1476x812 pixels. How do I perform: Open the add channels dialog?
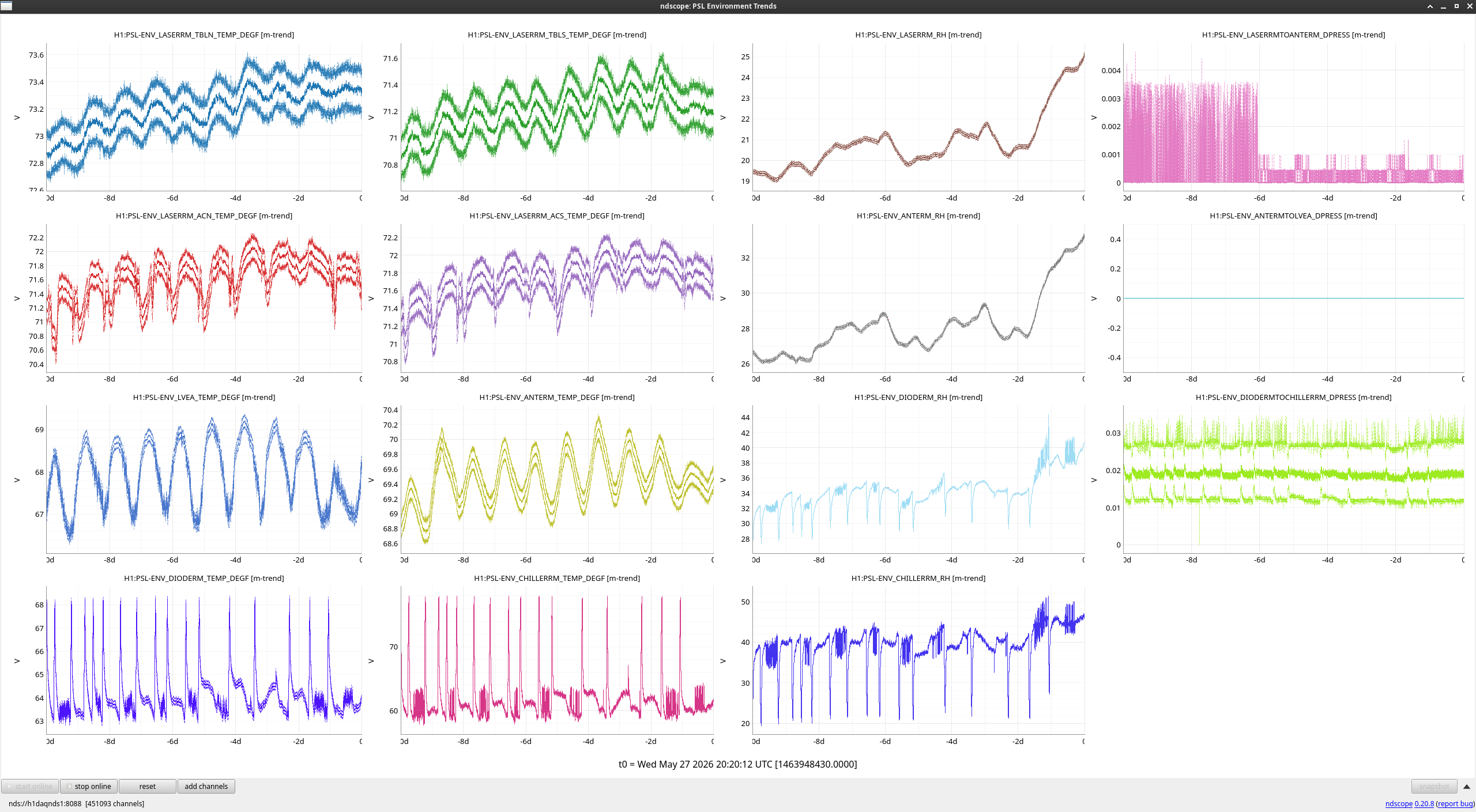pos(206,786)
